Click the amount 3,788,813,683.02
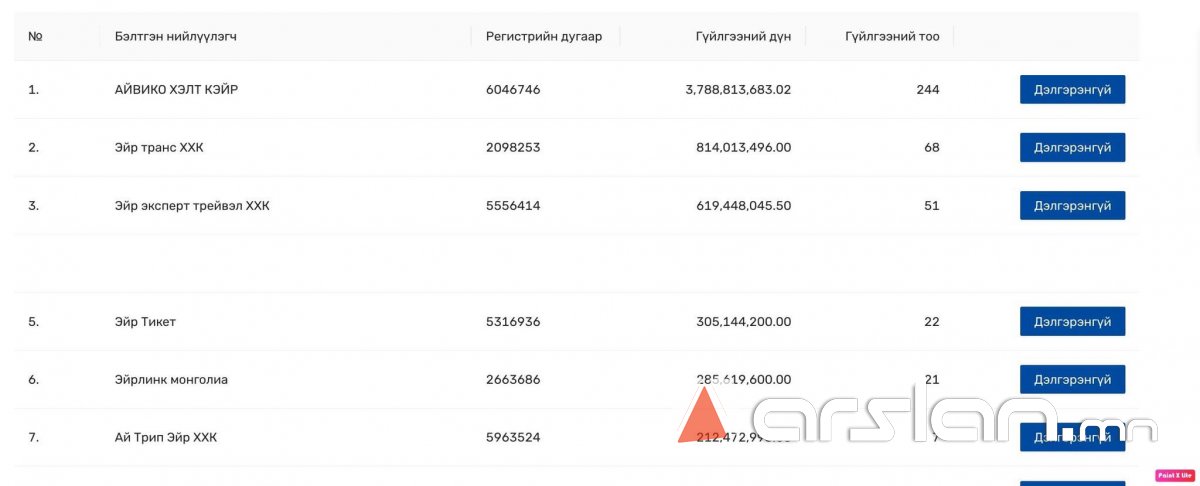Viewport: 1200px width, 486px height. point(738,89)
